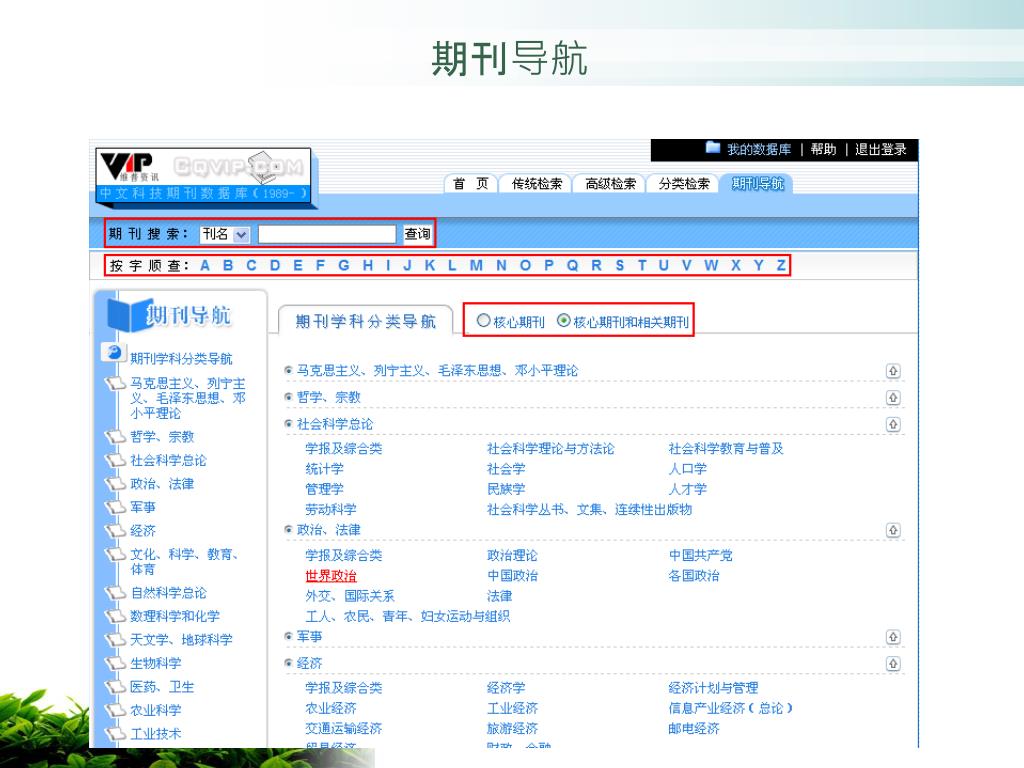Open the 劳动科学 subcategory link

click(331, 509)
